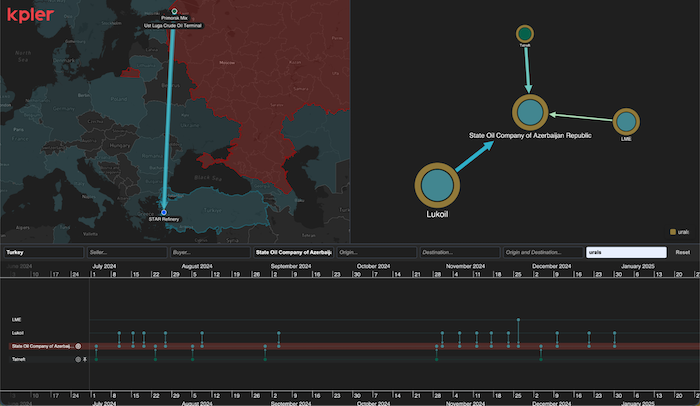The width and height of the screenshot is (700, 406).
Task: Click the STAR Refinery map label
Action: pyautogui.click(x=164, y=219)
